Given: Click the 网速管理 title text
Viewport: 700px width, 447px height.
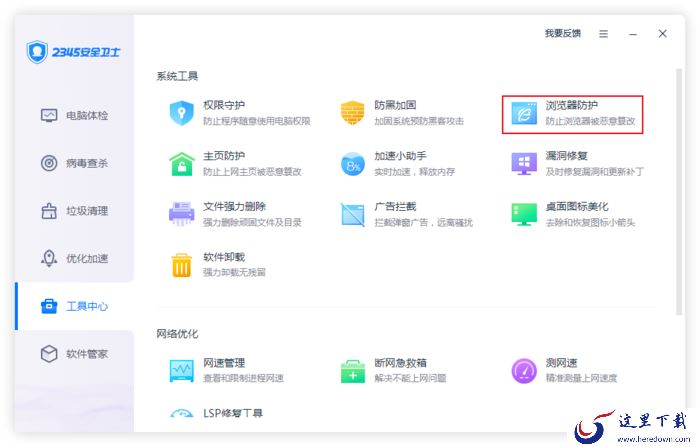Looking at the screenshot, I should [224, 363].
